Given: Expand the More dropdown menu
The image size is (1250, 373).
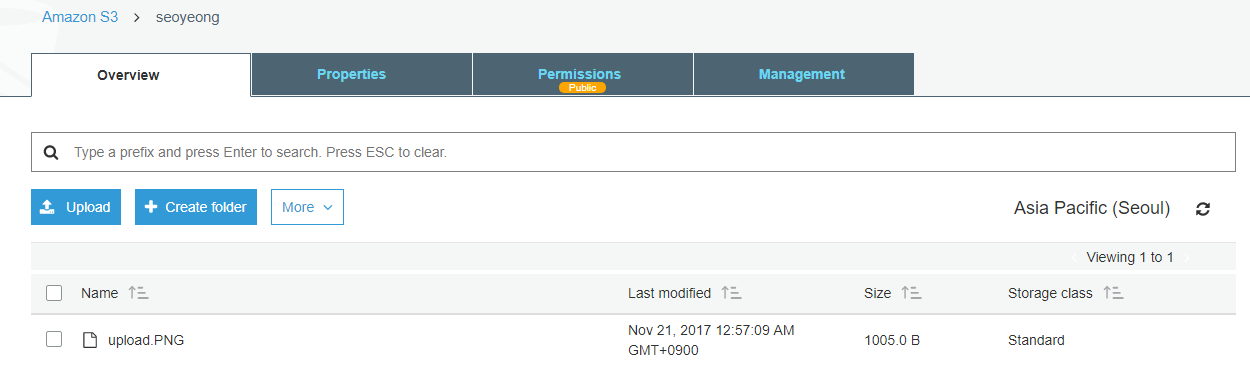Looking at the screenshot, I should click(307, 207).
